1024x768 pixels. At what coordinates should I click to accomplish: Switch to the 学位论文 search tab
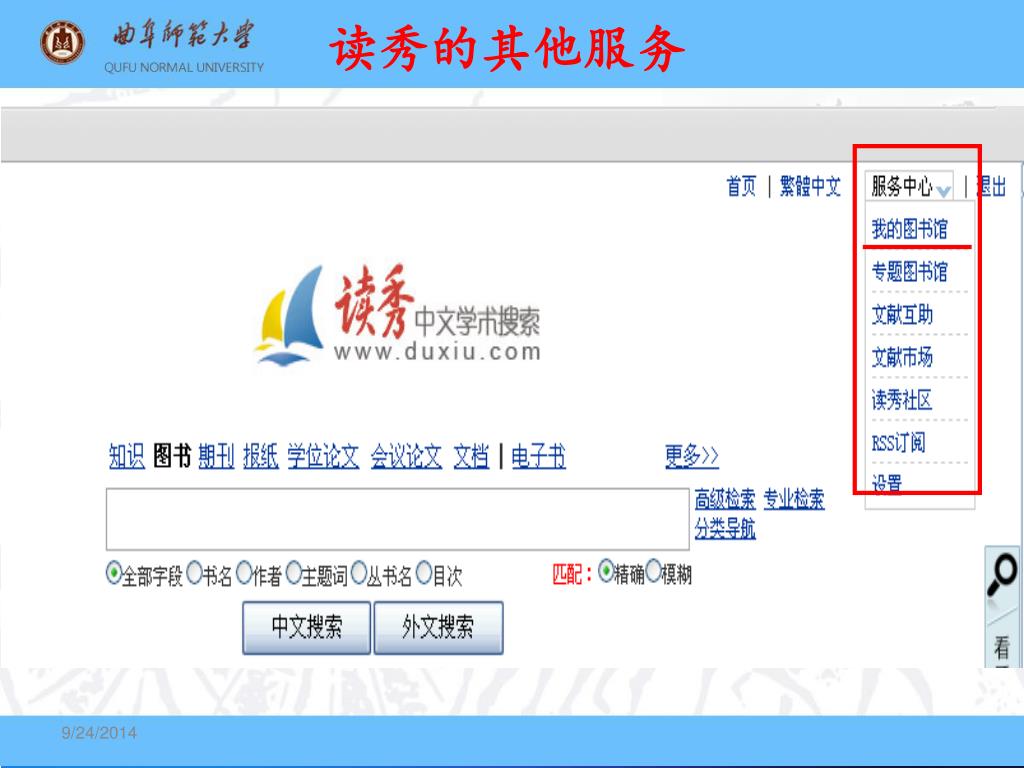[323, 456]
